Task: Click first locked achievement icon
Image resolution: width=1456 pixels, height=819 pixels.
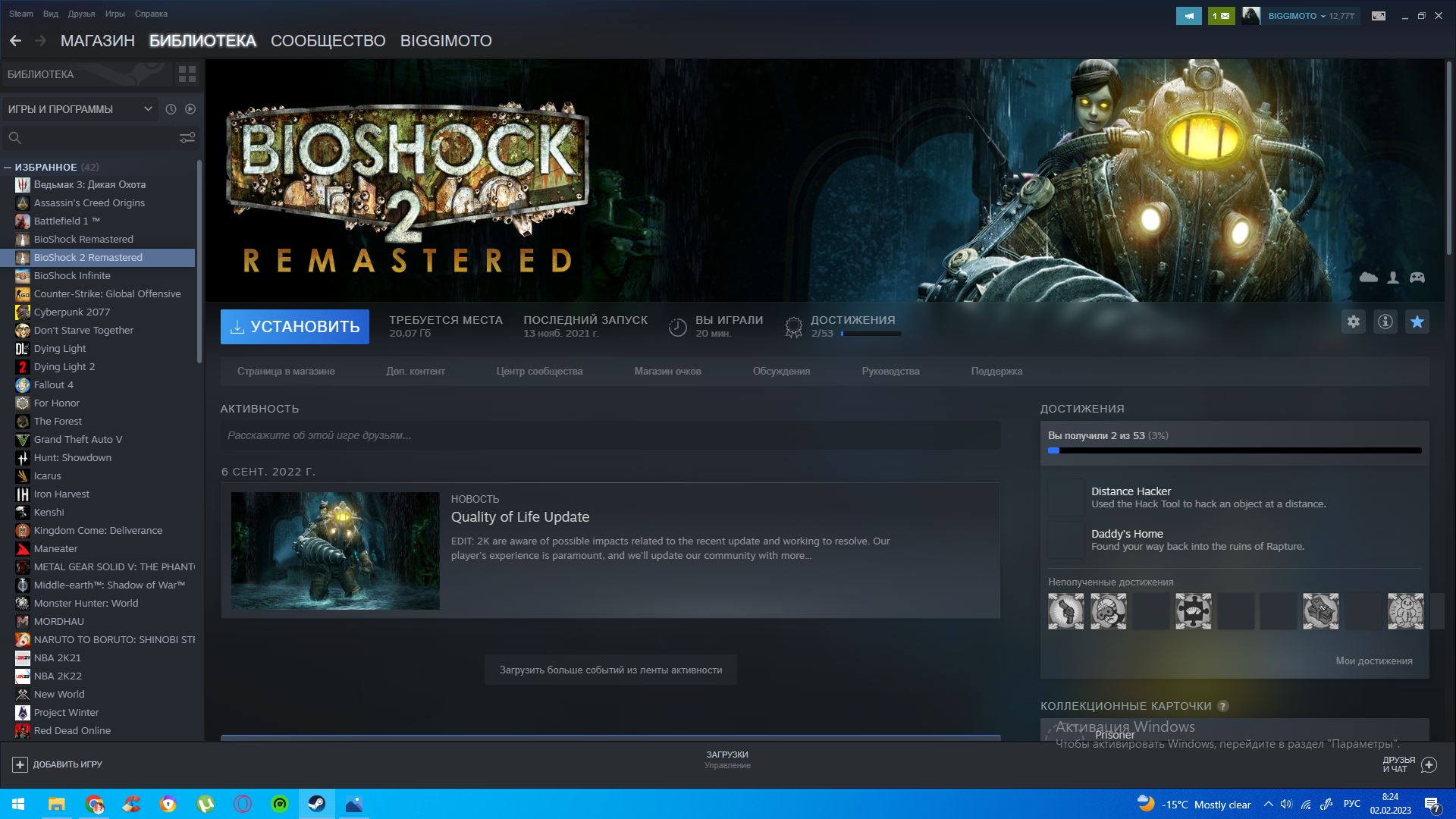Action: 1066,611
